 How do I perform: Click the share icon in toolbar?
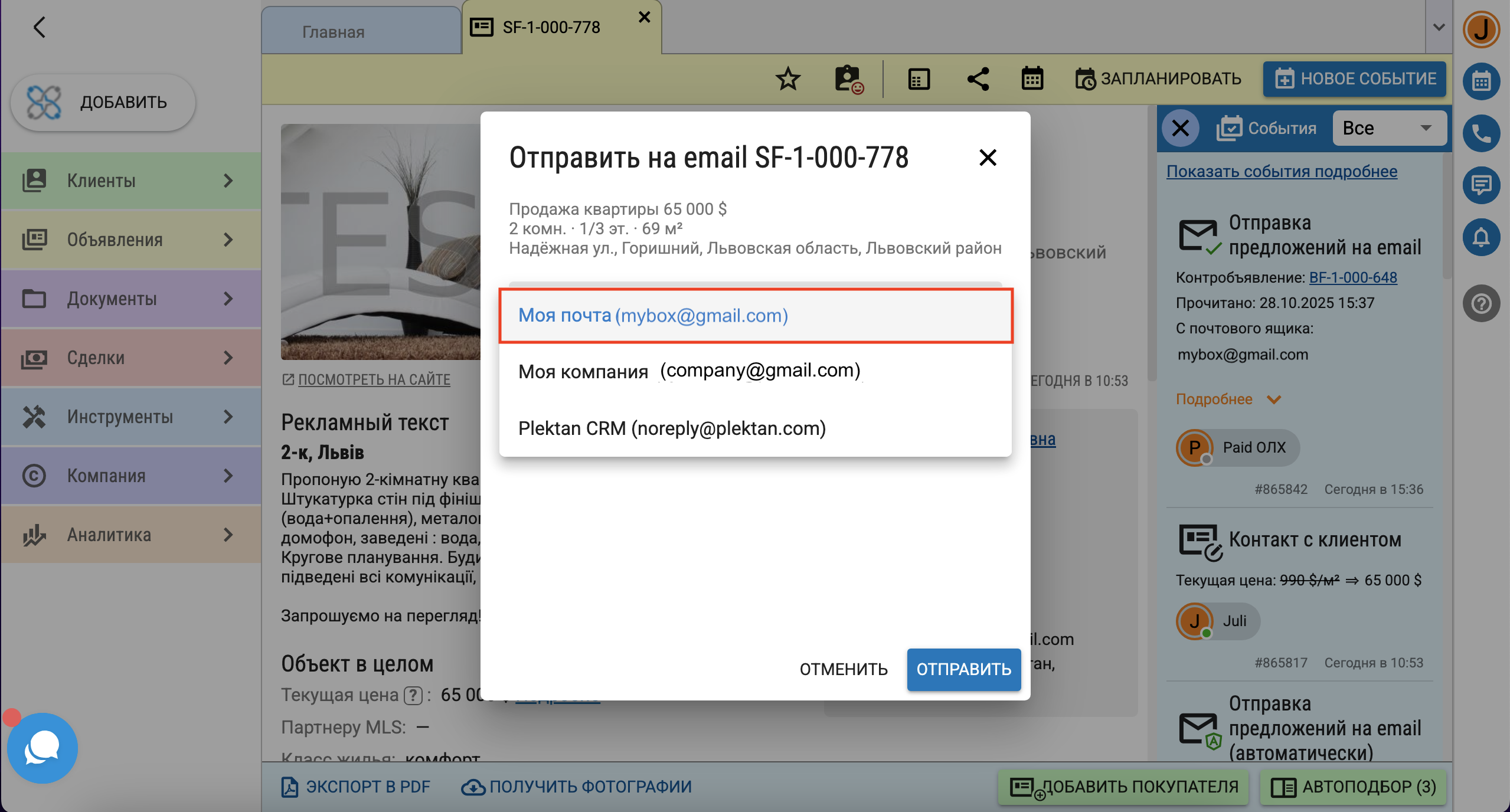[x=978, y=79]
